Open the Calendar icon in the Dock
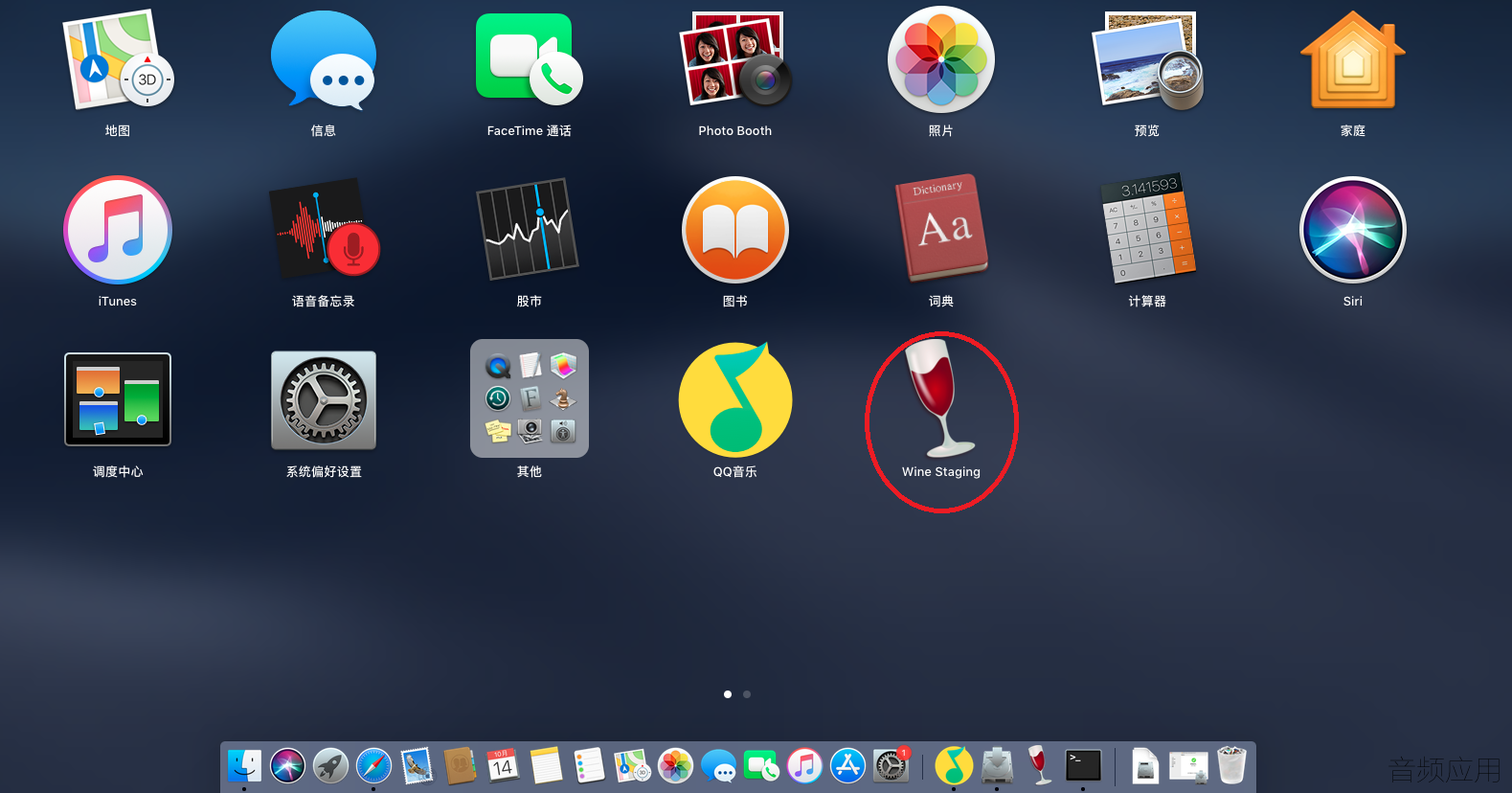This screenshot has width=1512, height=793. point(503,766)
